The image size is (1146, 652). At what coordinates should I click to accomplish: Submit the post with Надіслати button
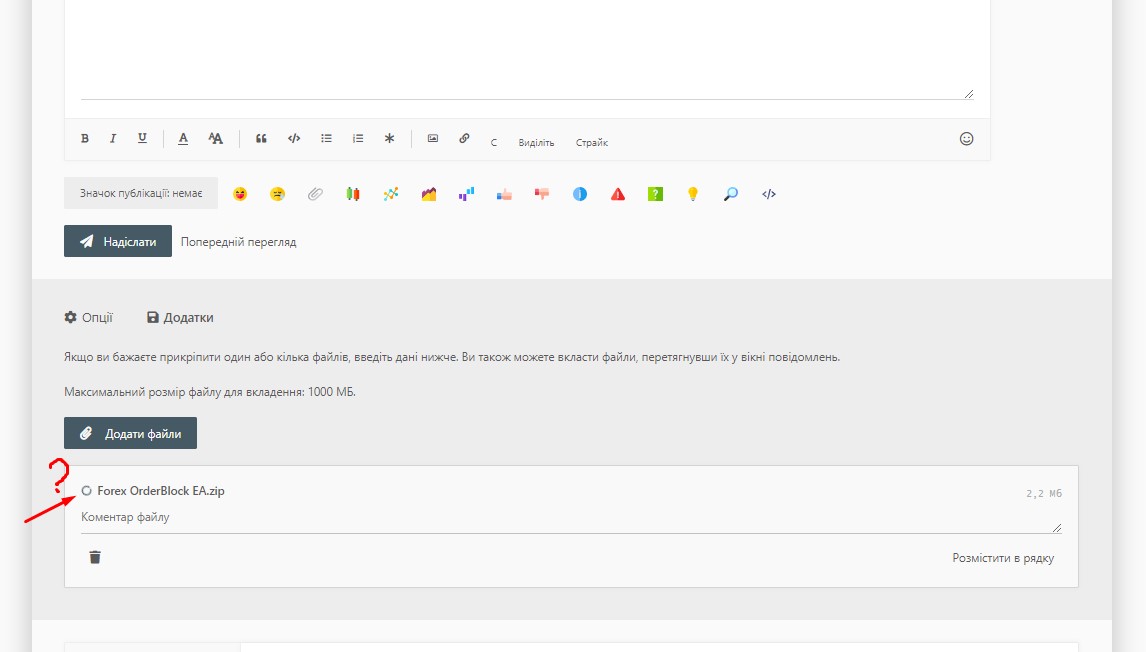click(118, 241)
